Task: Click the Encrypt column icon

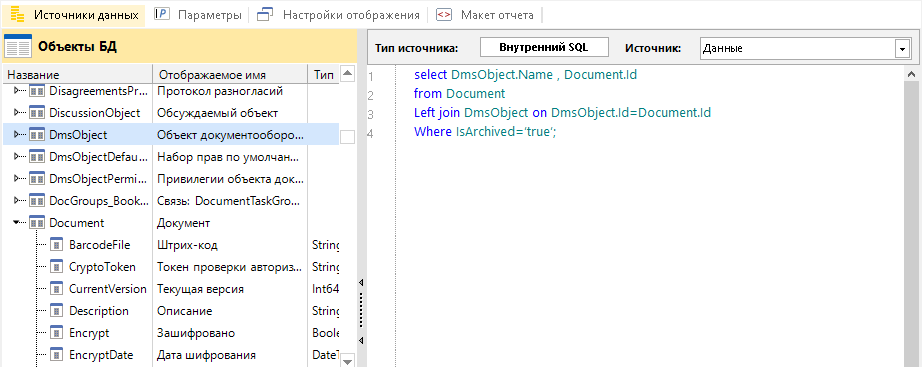Action: click(56, 333)
